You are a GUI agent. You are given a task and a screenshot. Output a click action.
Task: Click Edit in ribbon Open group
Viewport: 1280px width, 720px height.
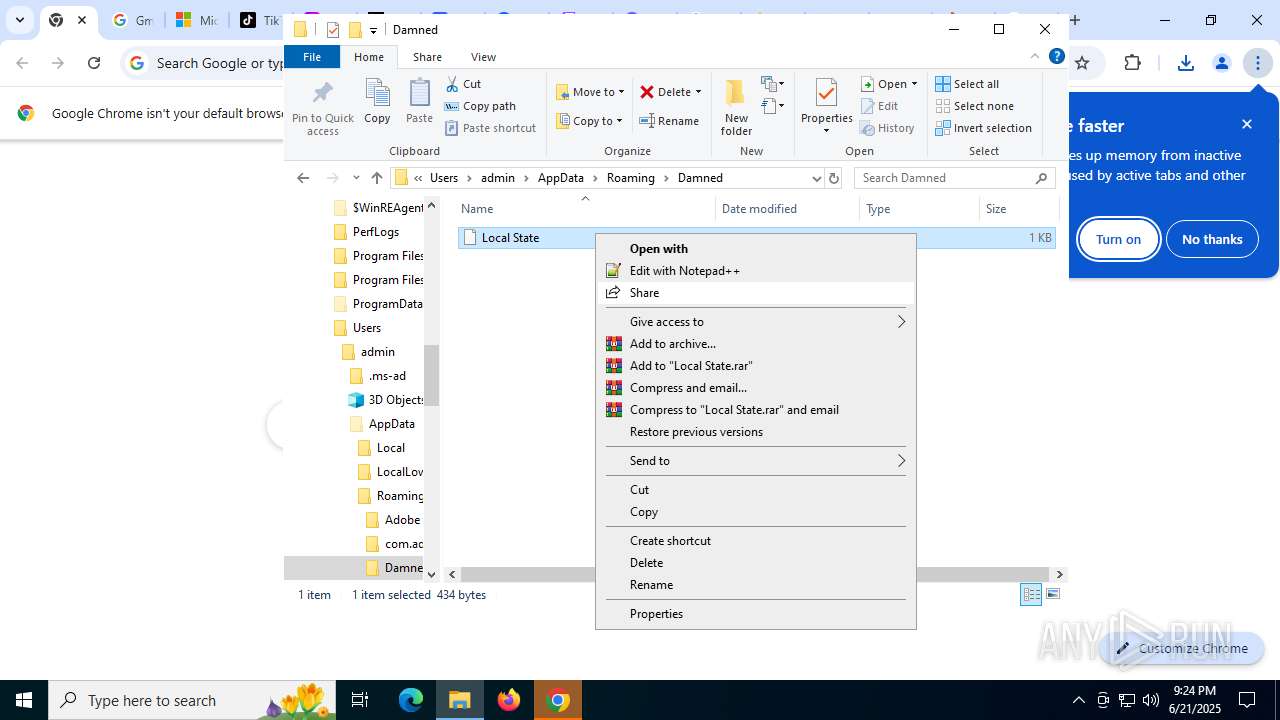[x=880, y=106]
